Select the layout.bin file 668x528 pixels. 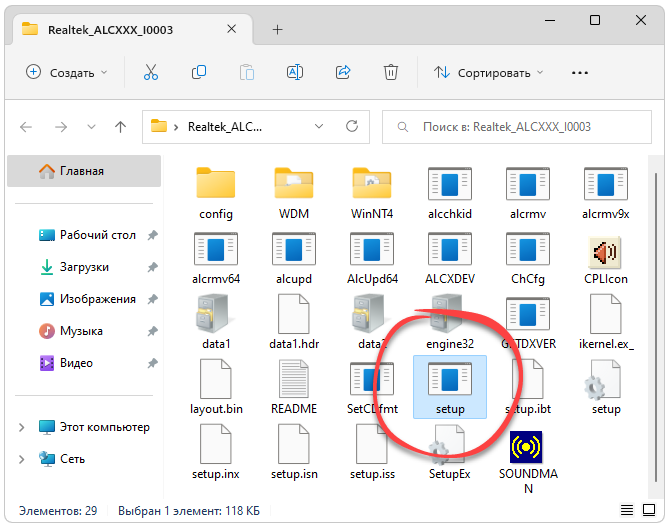[216, 387]
